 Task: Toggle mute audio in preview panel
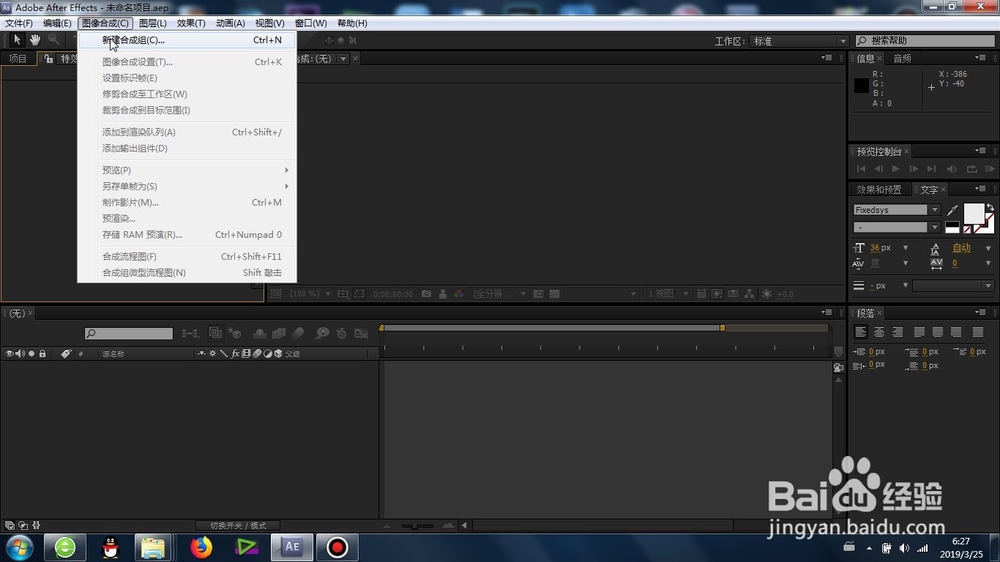coord(952,169)
